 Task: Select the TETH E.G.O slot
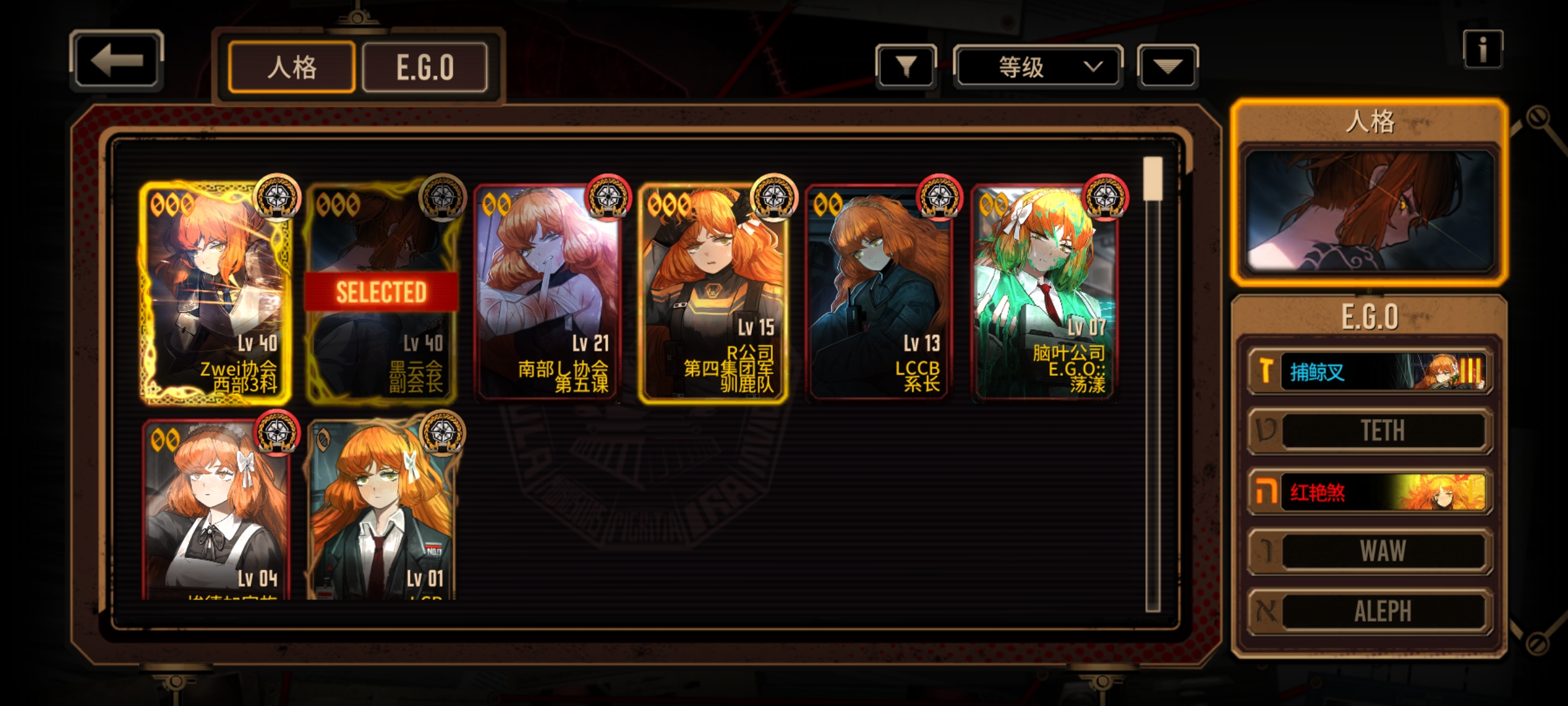point(1370,431)
